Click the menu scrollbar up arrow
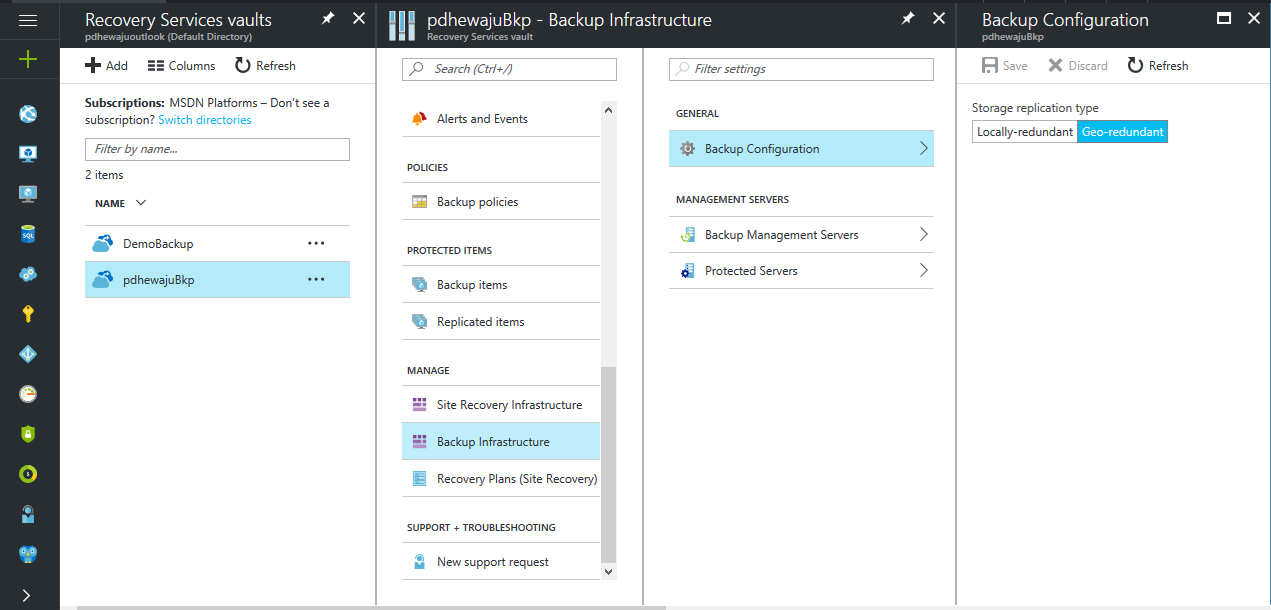This screenshot has height=610, width=1271. (609, 109)
